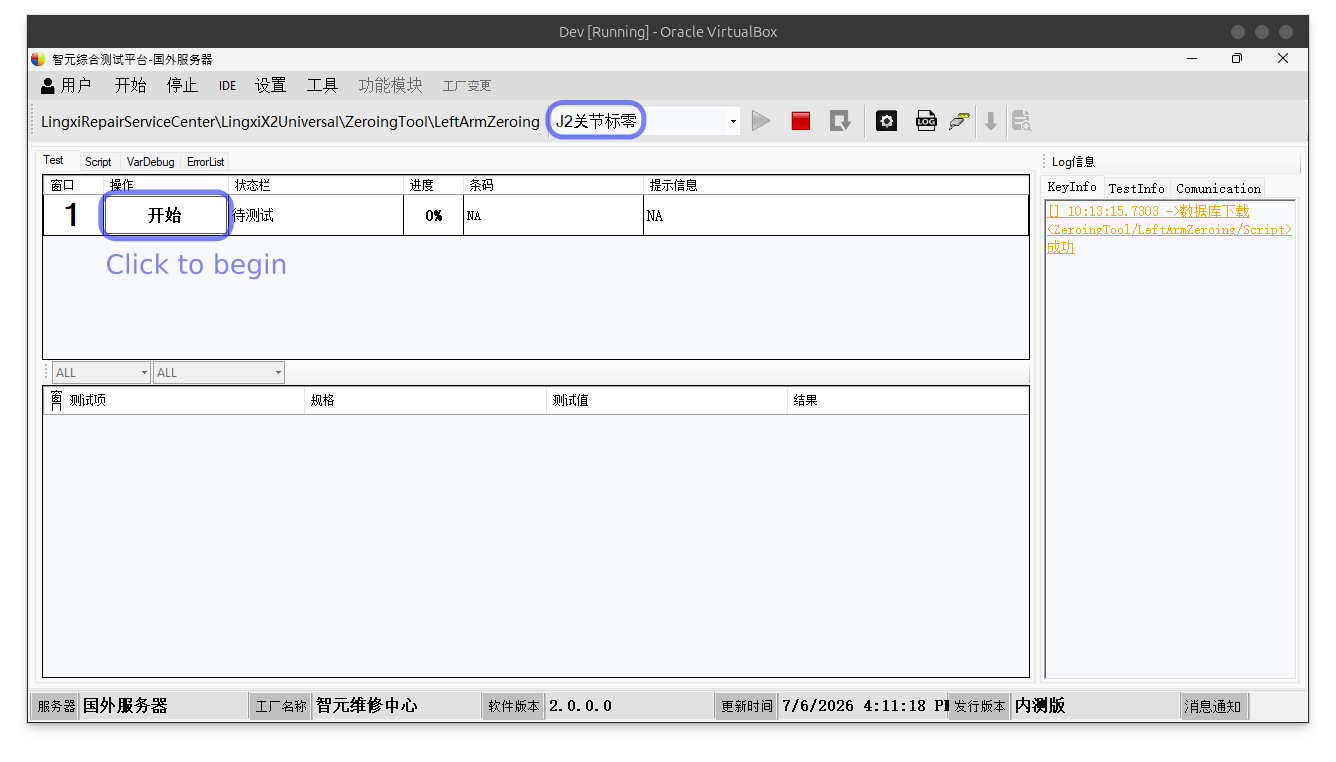Click the 智元维修中心 factory name text

(x=367, y=706)
